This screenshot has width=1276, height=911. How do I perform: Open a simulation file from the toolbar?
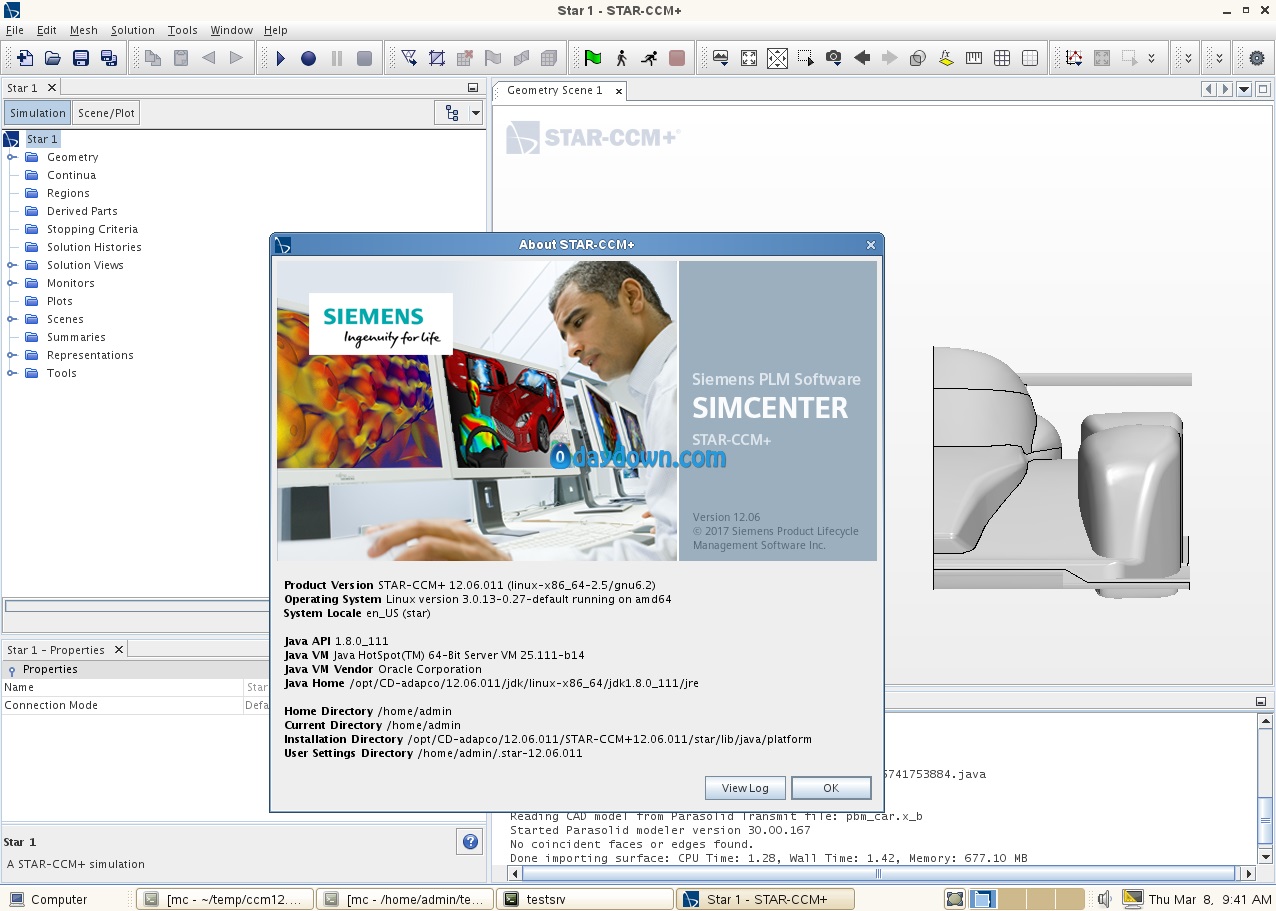click(53, 58)
